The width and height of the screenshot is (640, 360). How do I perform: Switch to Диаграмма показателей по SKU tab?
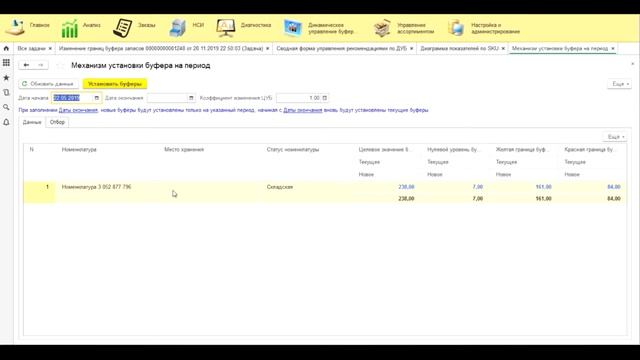[x=460, y=49]
